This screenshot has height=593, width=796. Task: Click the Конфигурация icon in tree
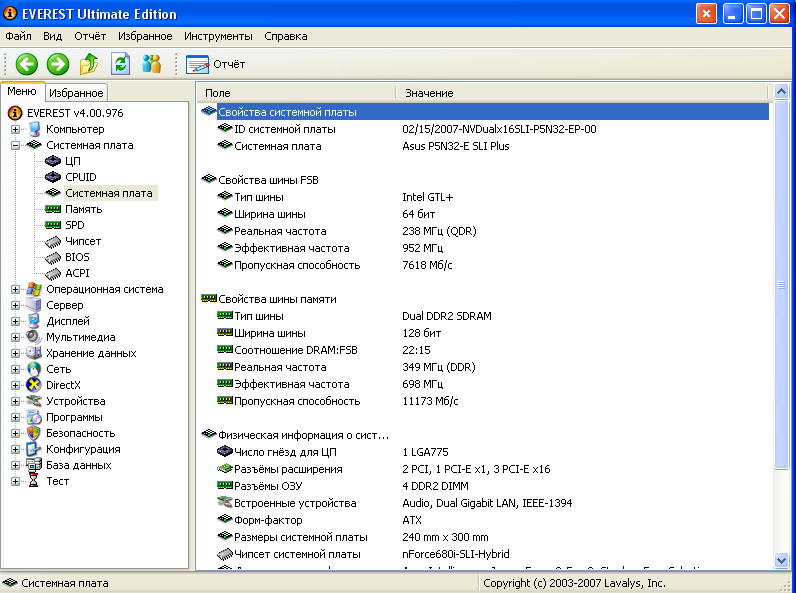point(34,449)
